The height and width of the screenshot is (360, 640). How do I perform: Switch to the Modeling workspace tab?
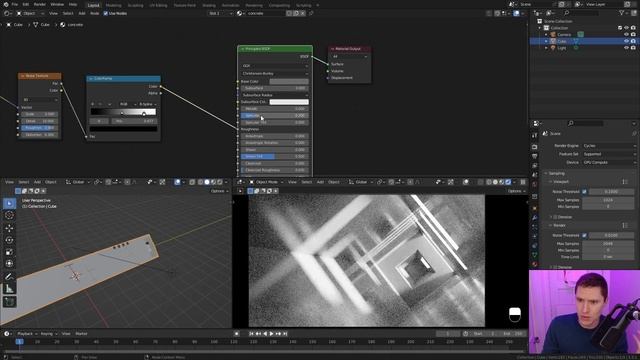(113, 5)
